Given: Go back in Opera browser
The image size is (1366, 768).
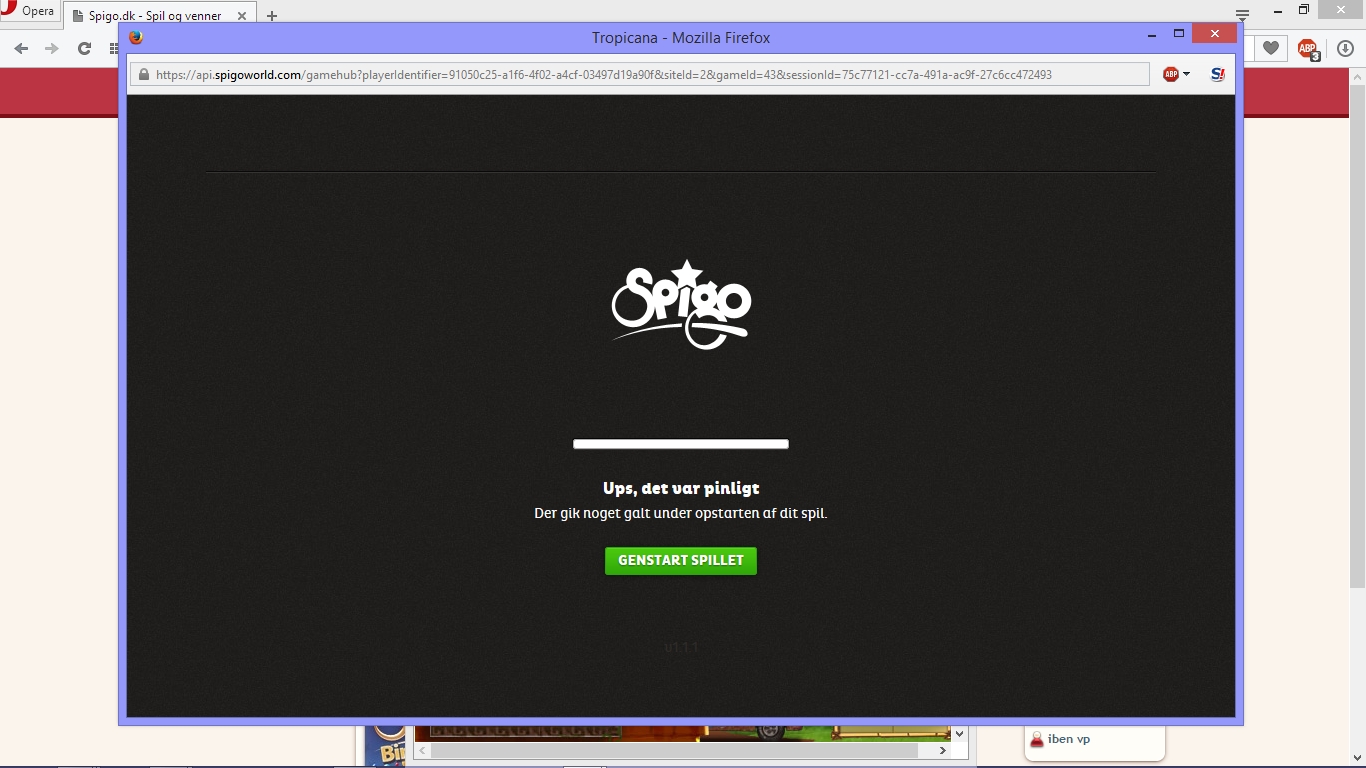Looking at the screenshot, I should 21,48.
